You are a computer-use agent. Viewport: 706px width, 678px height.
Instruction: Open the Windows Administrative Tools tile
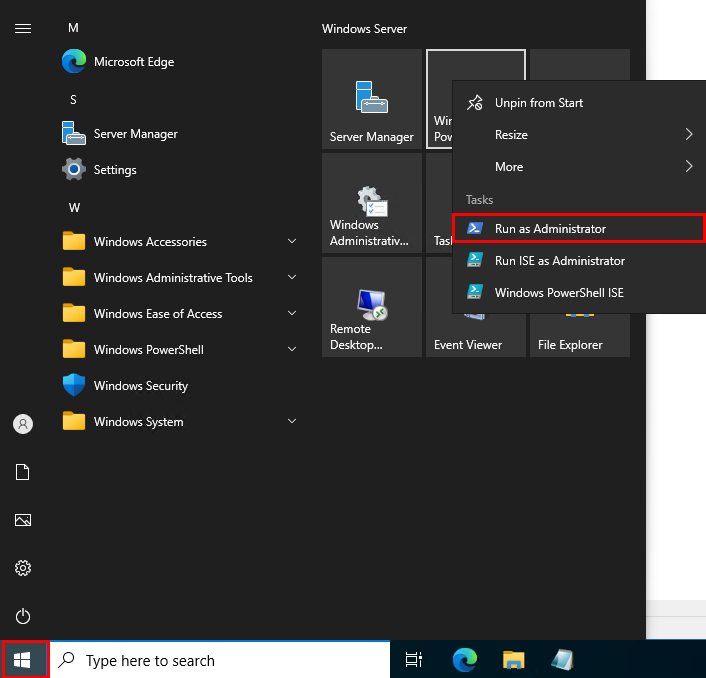click(x=371, y=203)
